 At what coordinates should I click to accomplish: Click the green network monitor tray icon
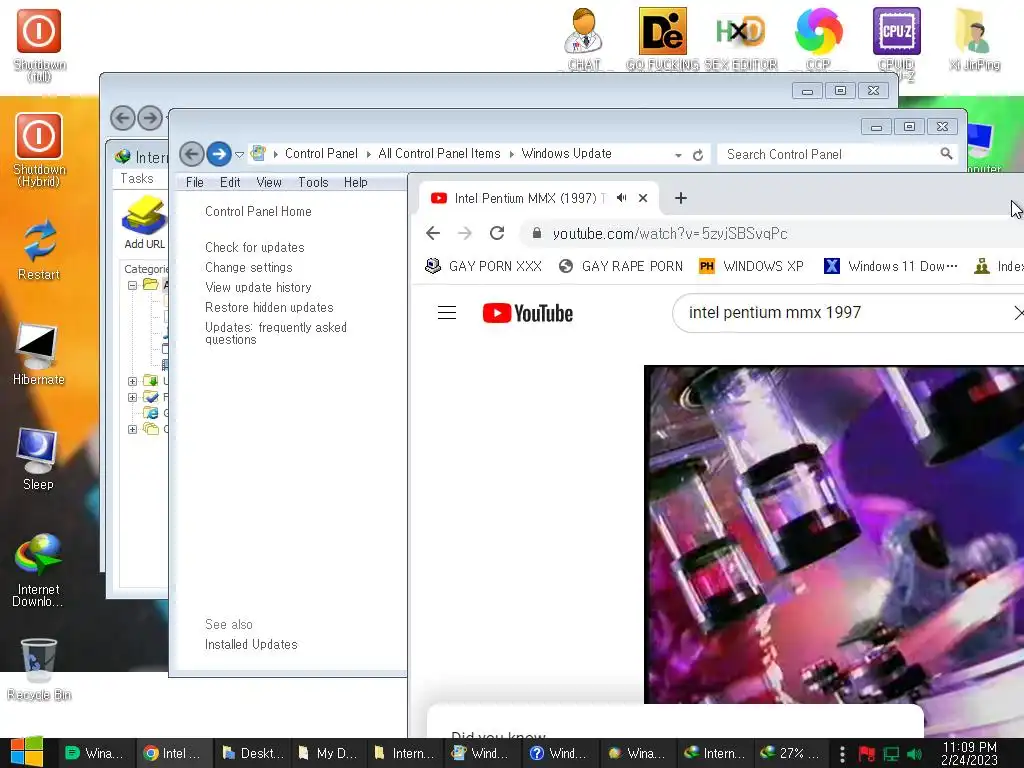891,754
